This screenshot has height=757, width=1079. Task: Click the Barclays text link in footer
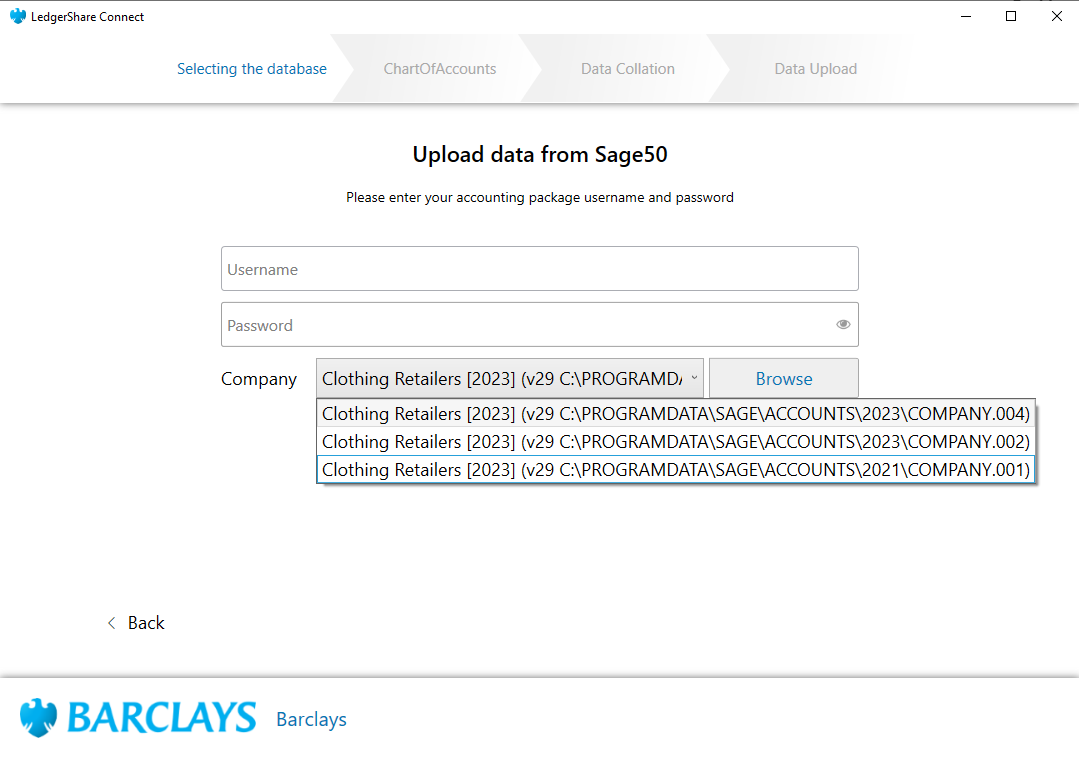[x=311, y=719]
